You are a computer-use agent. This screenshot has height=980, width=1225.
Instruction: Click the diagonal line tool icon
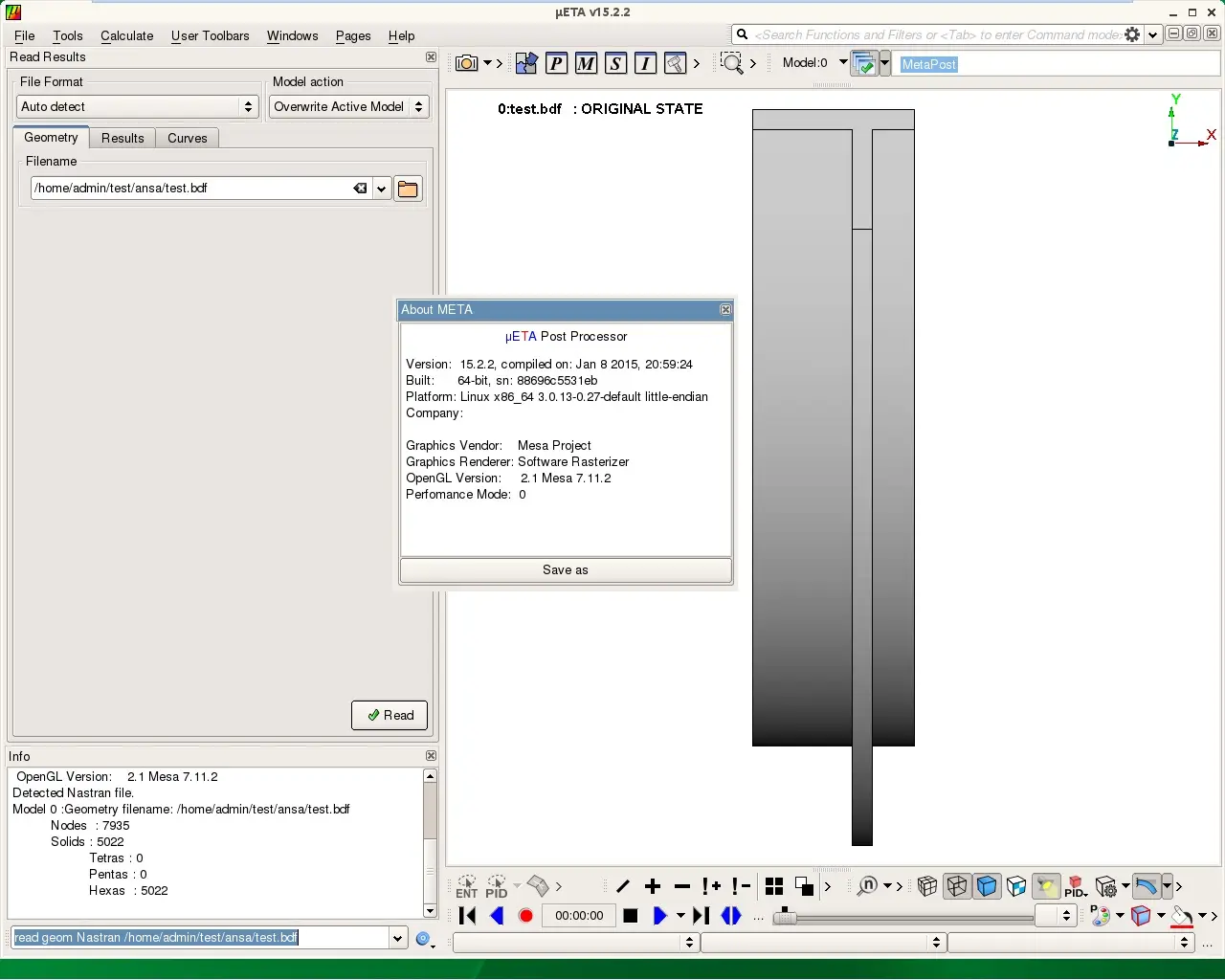click(x=623, y=886)
